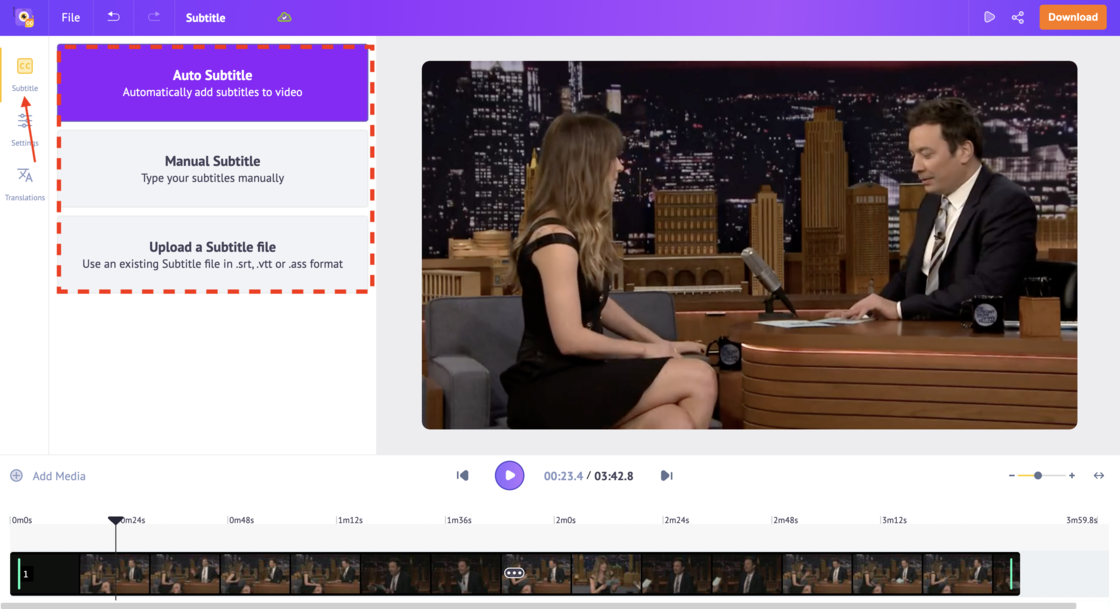Screen dimensions: 1120x609
Task: Preview the video via the top play icon
Action: (989, 17)
